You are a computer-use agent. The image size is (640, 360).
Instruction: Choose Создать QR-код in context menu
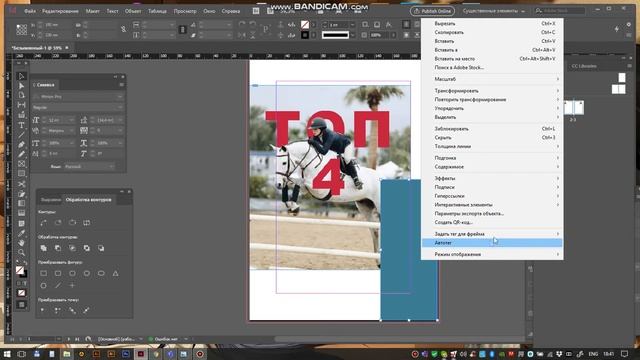click(x=492, y=222)
